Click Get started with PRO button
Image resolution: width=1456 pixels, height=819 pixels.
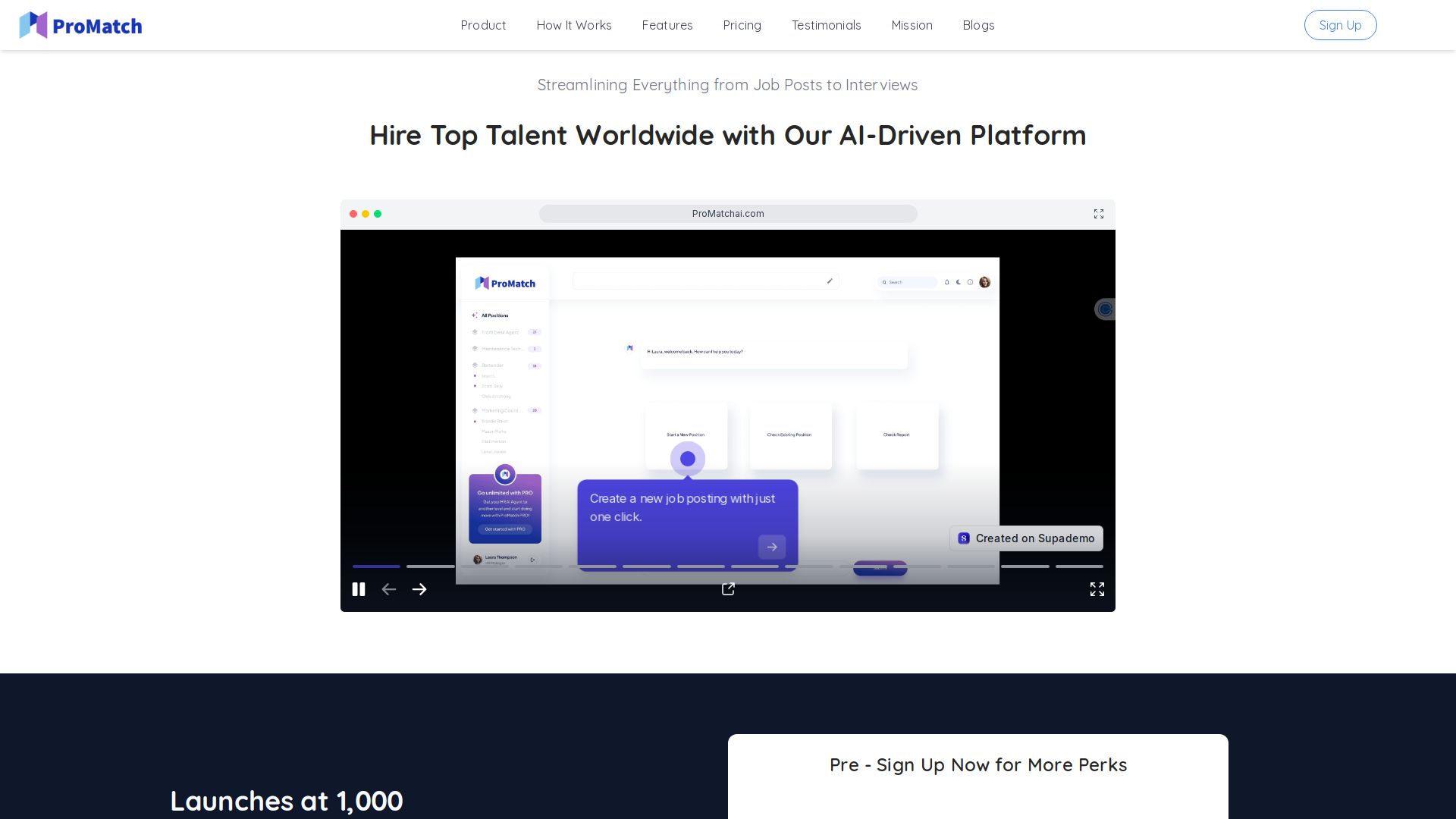click(x=505, y=529)
